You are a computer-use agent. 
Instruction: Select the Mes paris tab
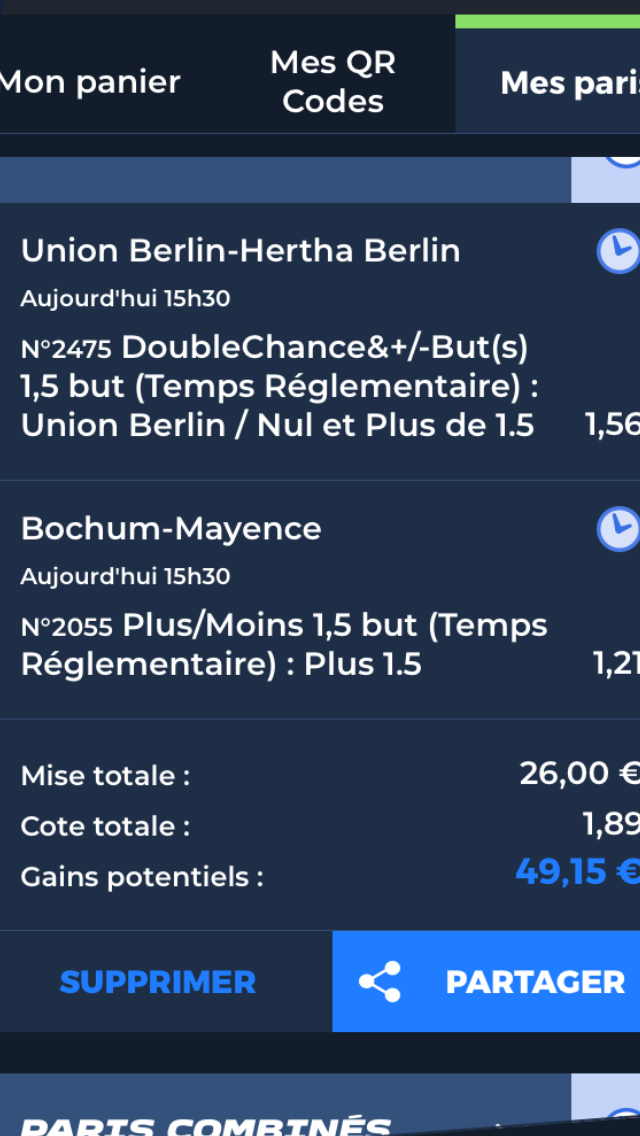pos(570,83)
